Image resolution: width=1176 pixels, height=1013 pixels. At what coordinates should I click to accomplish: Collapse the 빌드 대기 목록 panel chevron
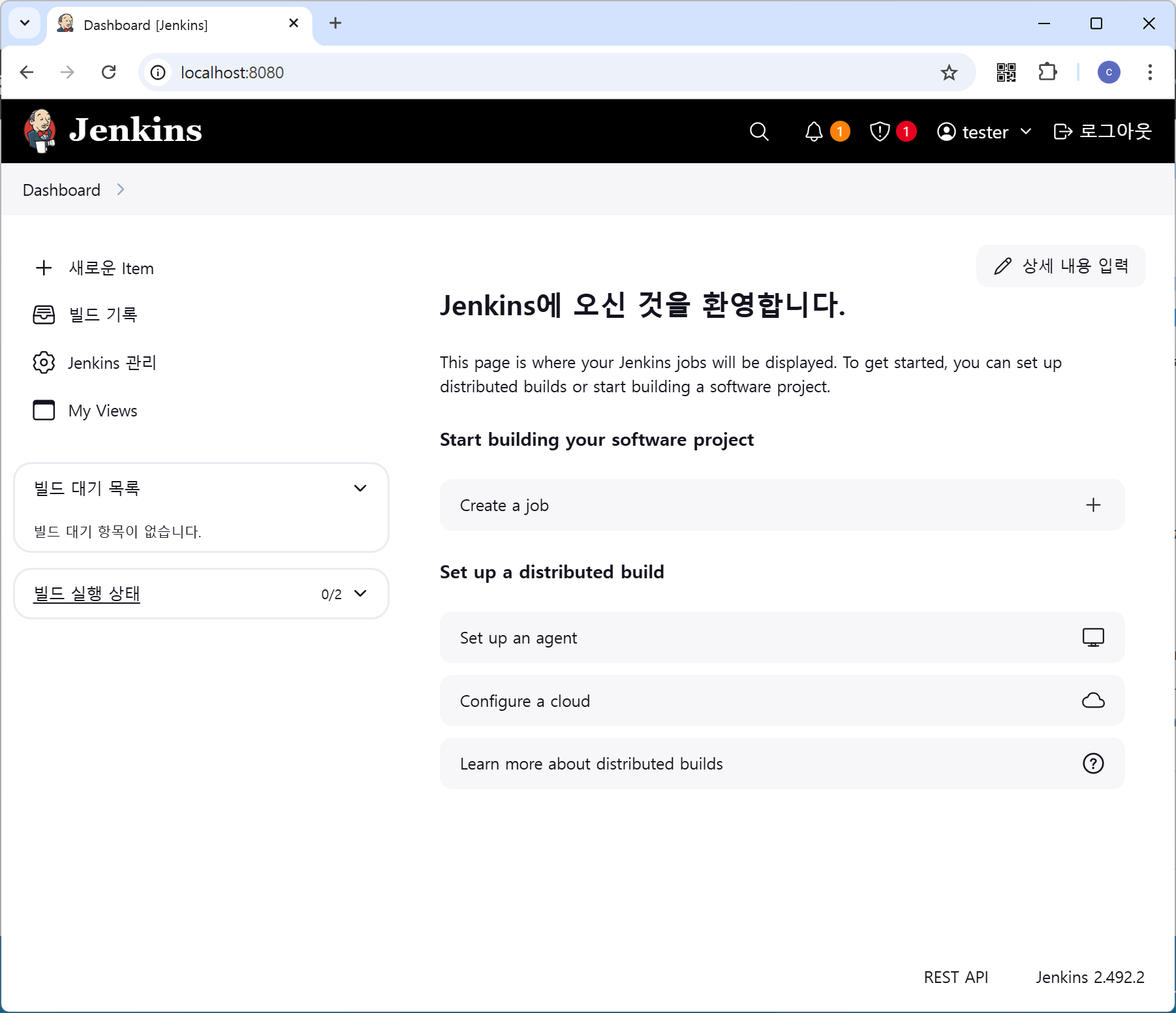coord(360,488)
